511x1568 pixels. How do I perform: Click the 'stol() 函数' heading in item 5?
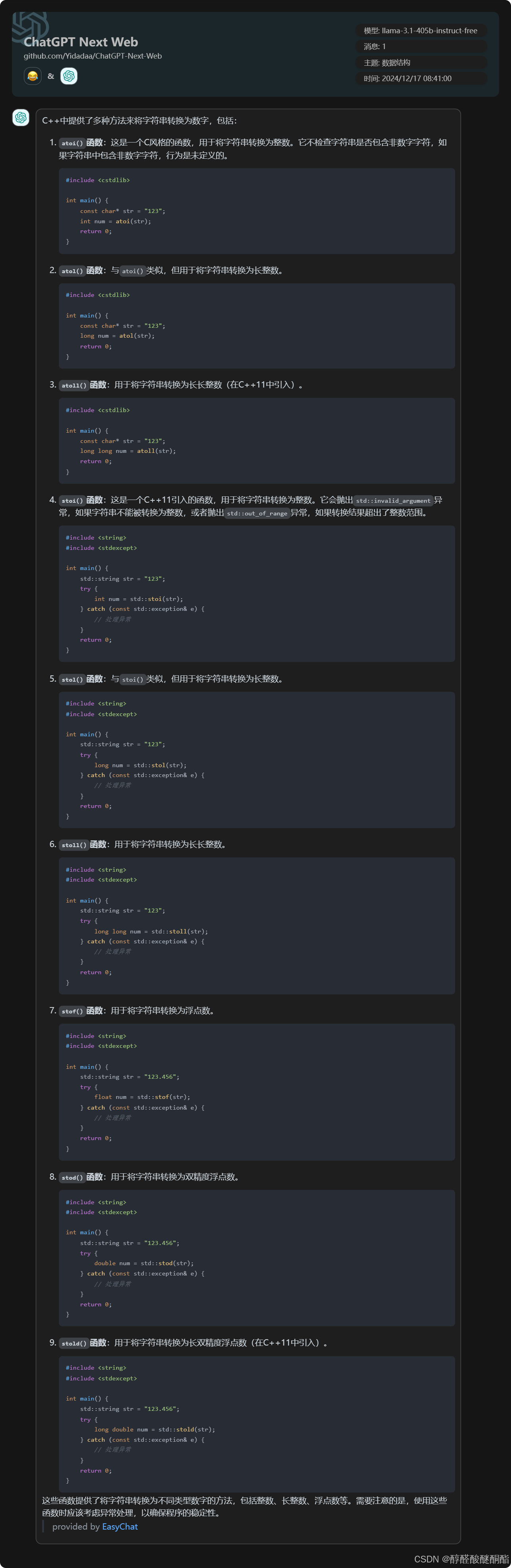81,679
